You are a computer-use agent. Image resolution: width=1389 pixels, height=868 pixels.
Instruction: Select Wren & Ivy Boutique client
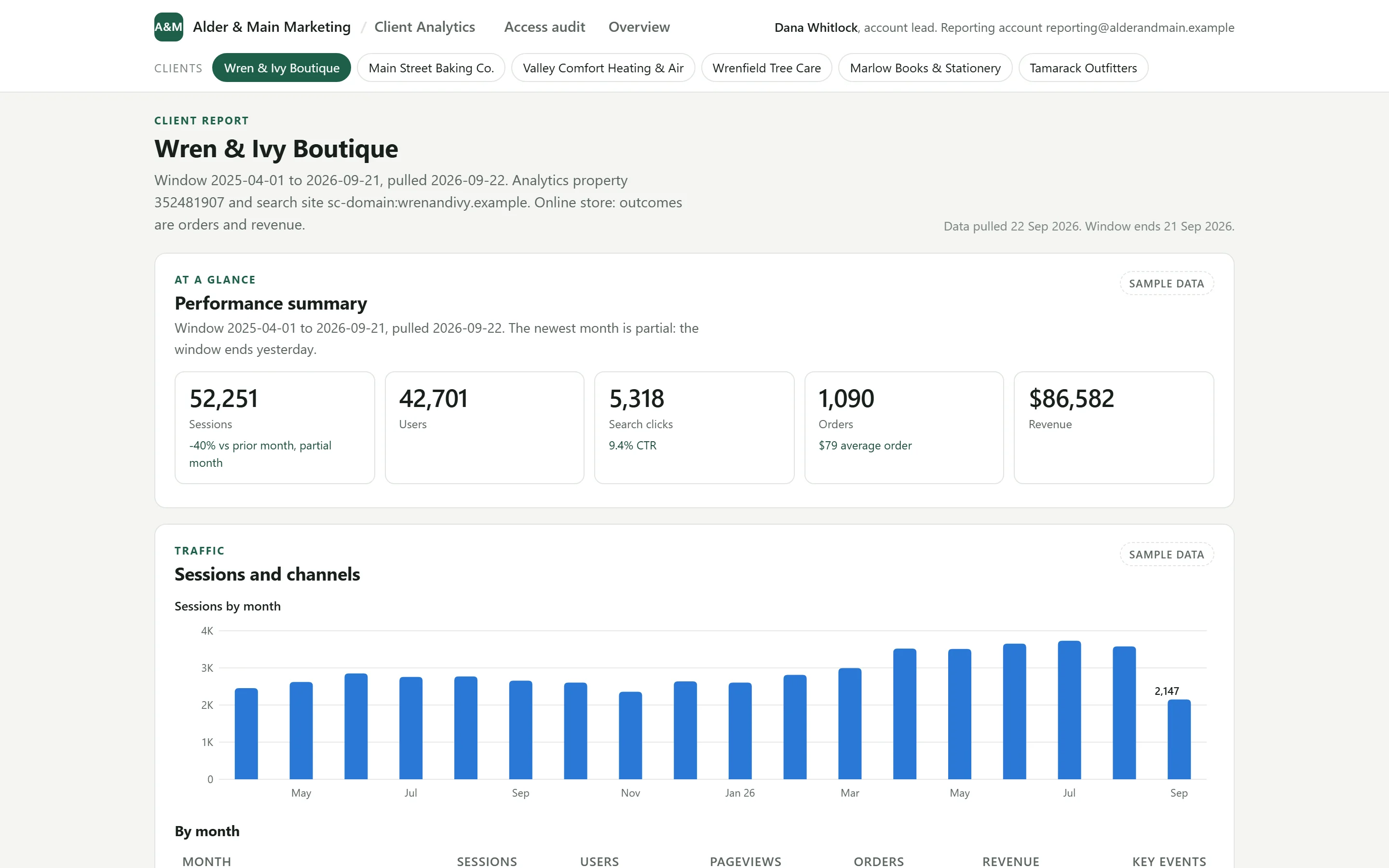coord(281,68)
